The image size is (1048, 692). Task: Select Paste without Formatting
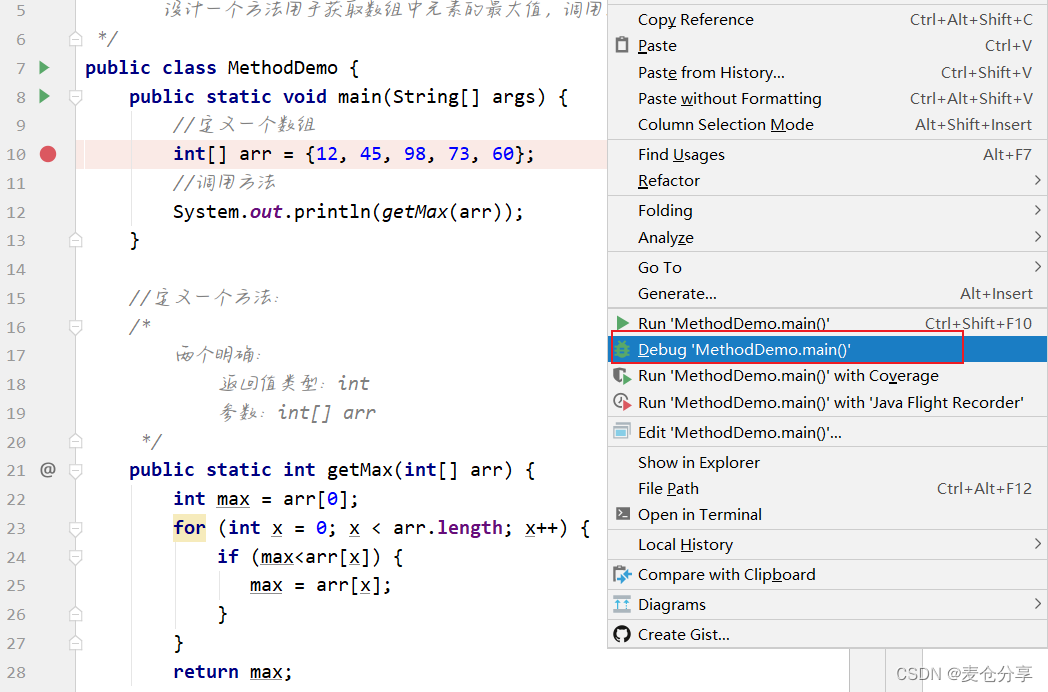point(827,98)
